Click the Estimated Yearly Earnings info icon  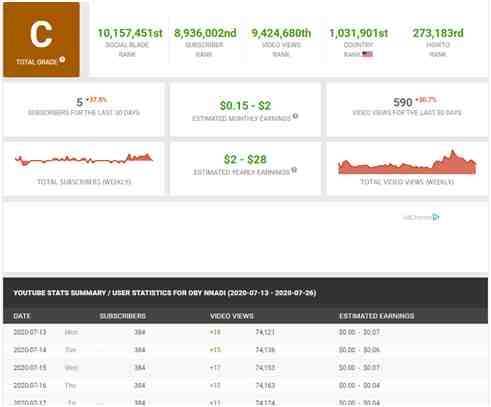(294, 170)
